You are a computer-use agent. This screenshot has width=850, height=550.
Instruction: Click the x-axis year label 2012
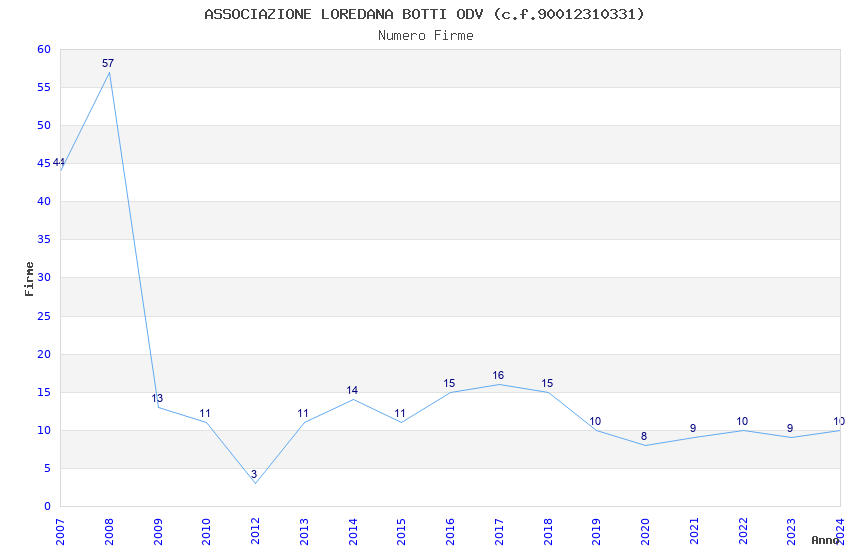click(255, 532)
